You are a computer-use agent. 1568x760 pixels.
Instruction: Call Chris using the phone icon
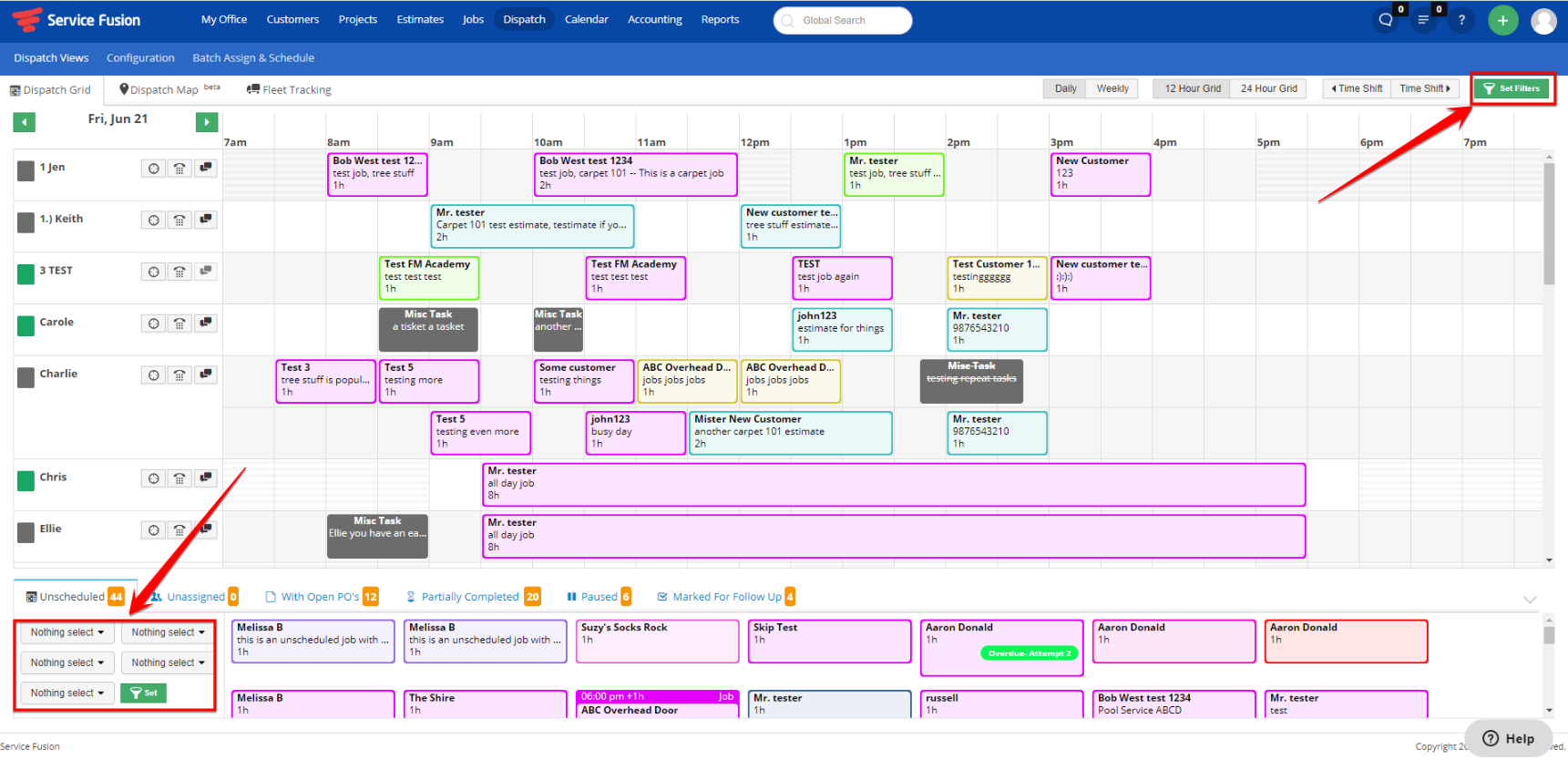179,478
